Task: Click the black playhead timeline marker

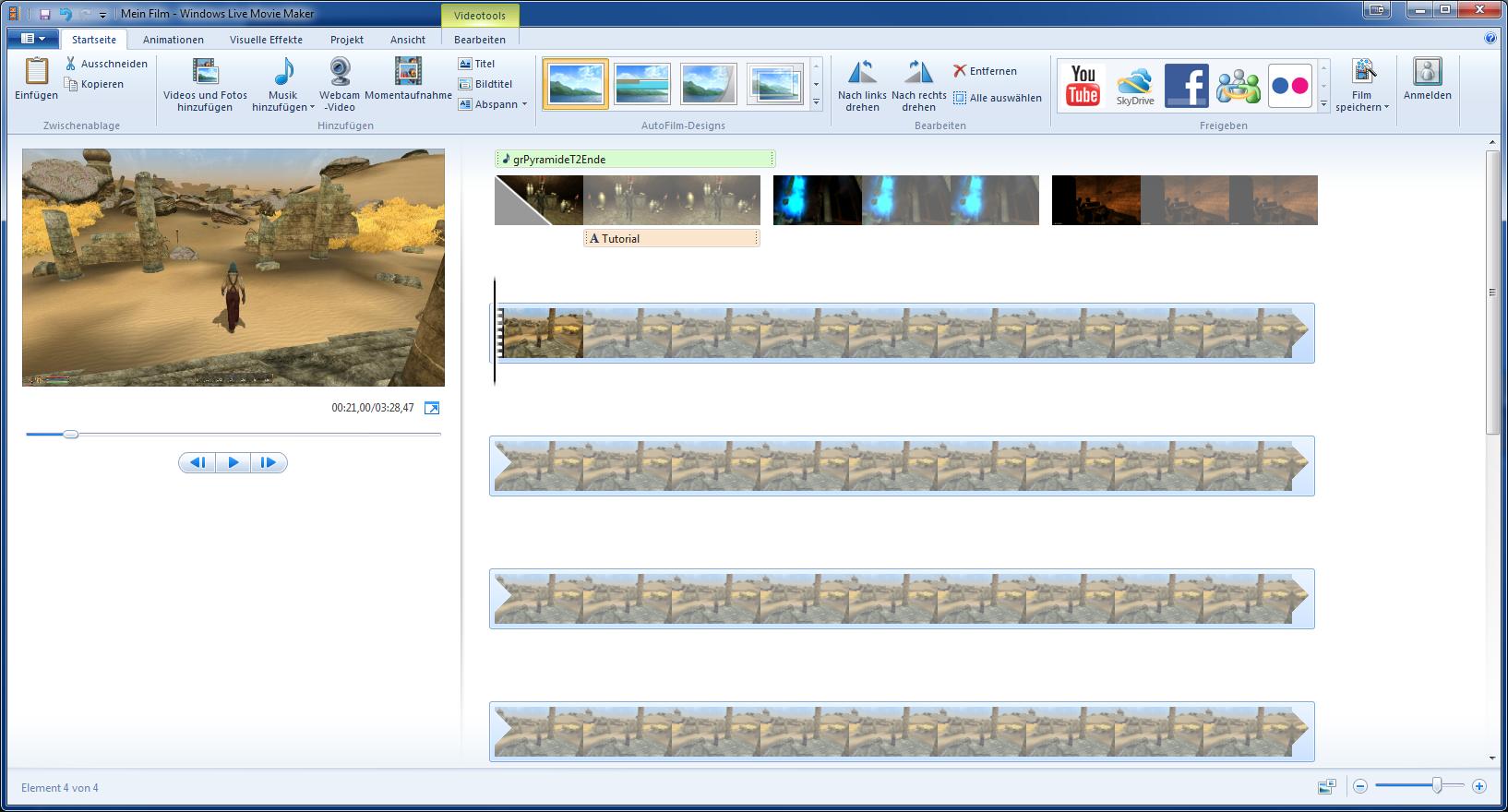Action: 495,332
